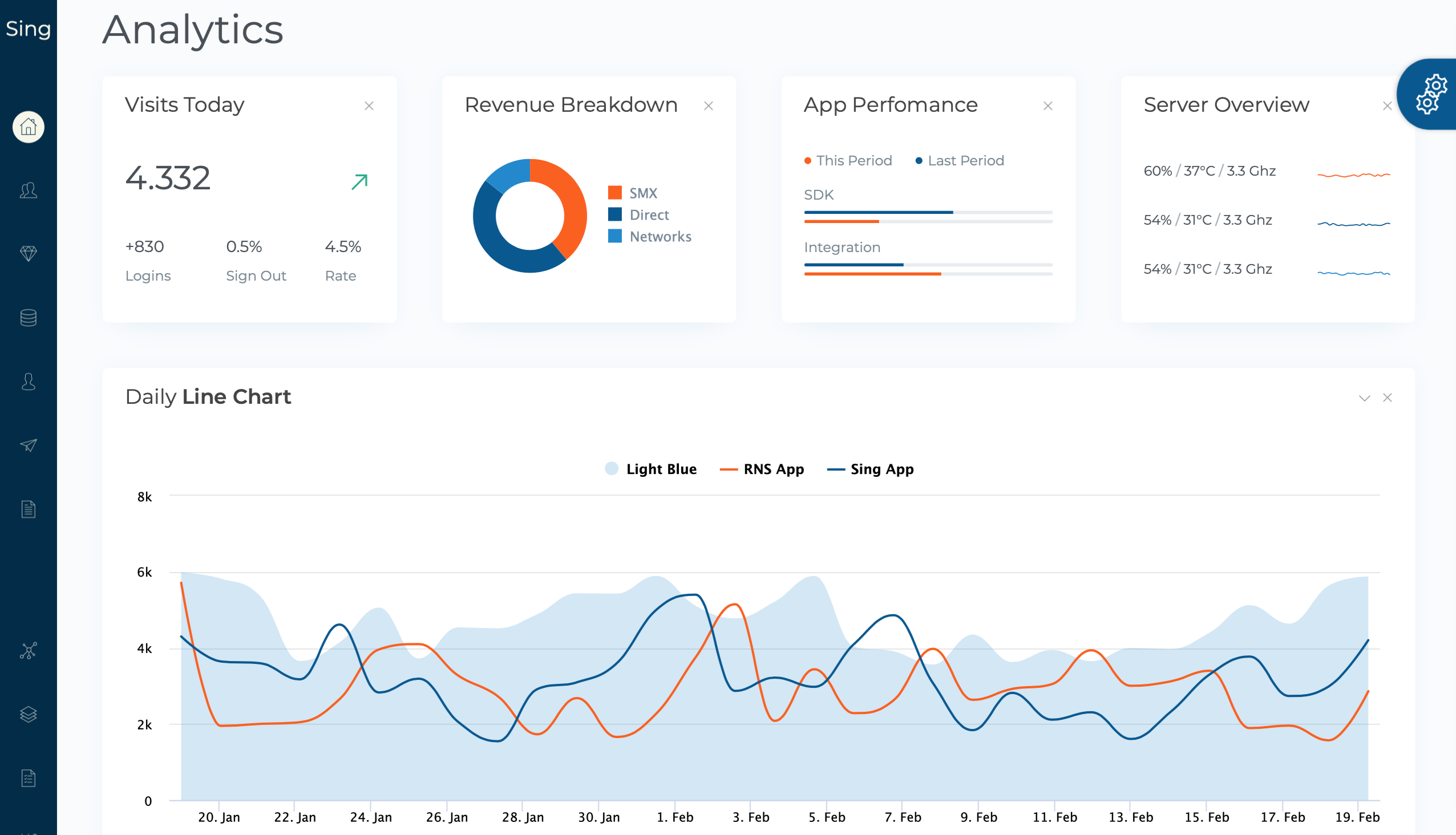Open the users group sidebar icon
This screenshot has width=1456, height=835.
click(x=28, y=190)
